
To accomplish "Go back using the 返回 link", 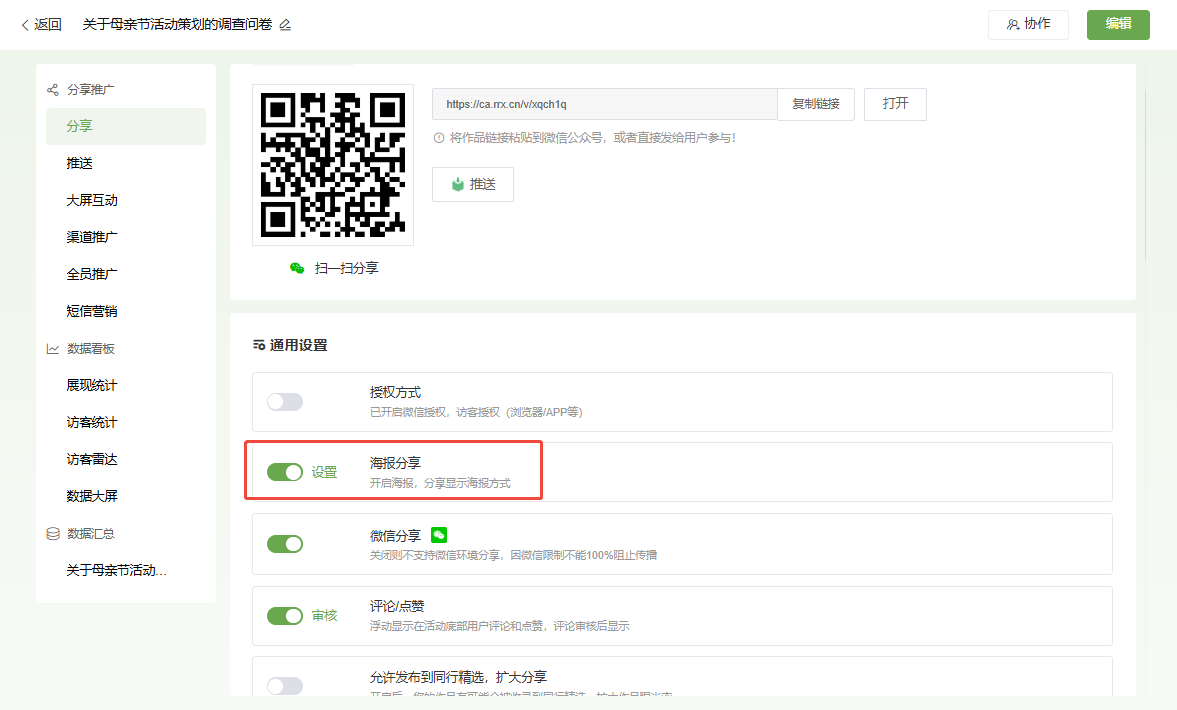I will tap(41, 25).
